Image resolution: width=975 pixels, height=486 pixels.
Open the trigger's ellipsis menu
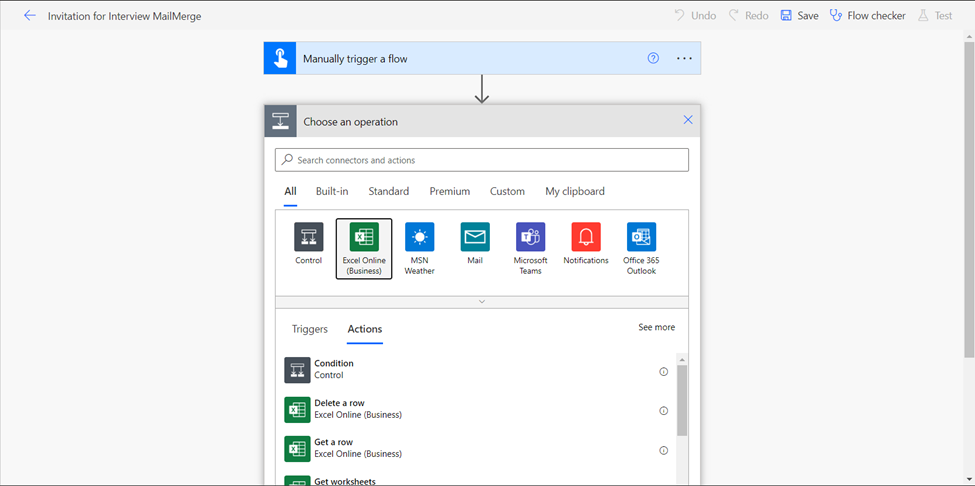tap(684, 58)
